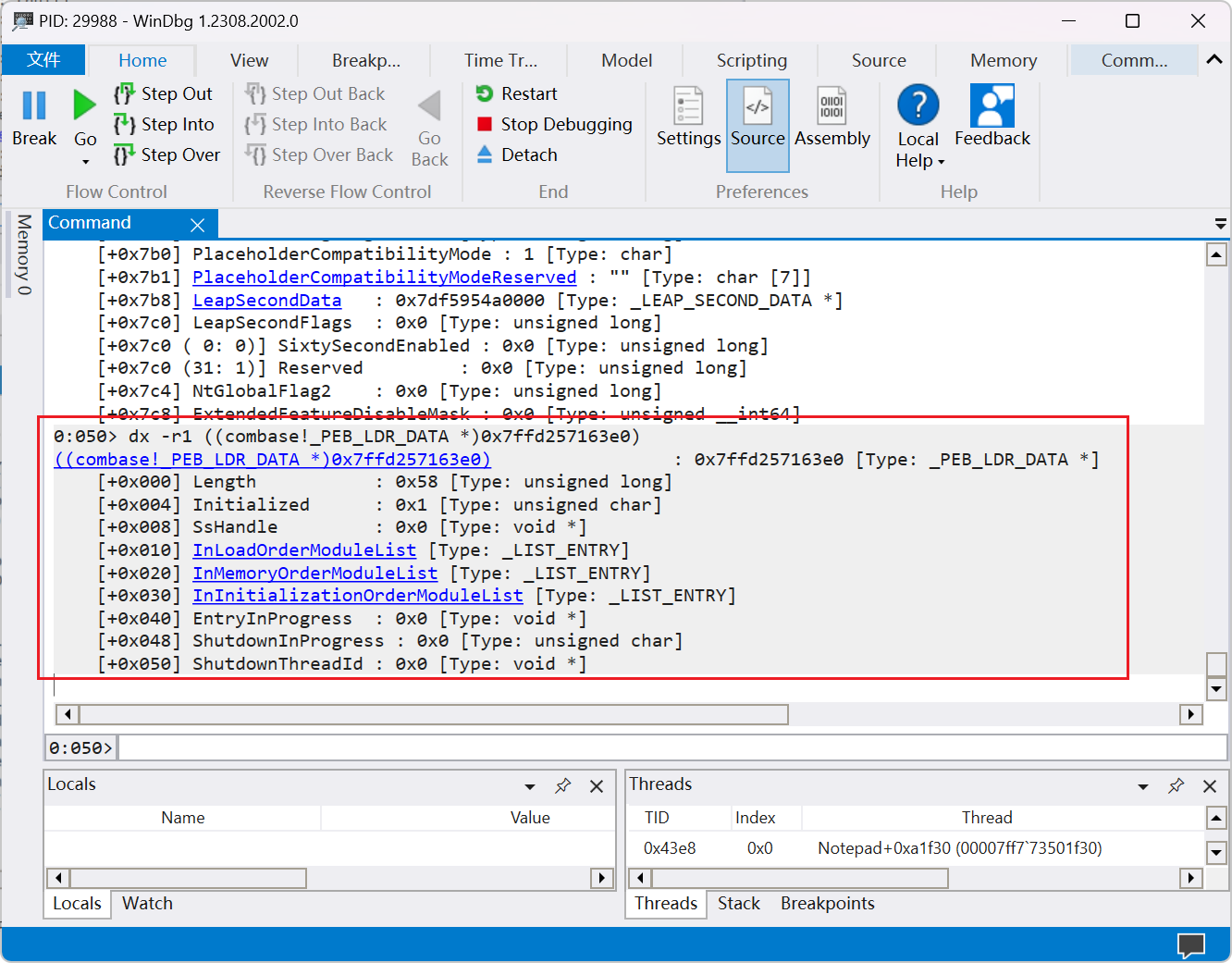The width and height of the screenshot is (1232, 963).
Task: Click Detach from process
Action: (x=517, y=154)
